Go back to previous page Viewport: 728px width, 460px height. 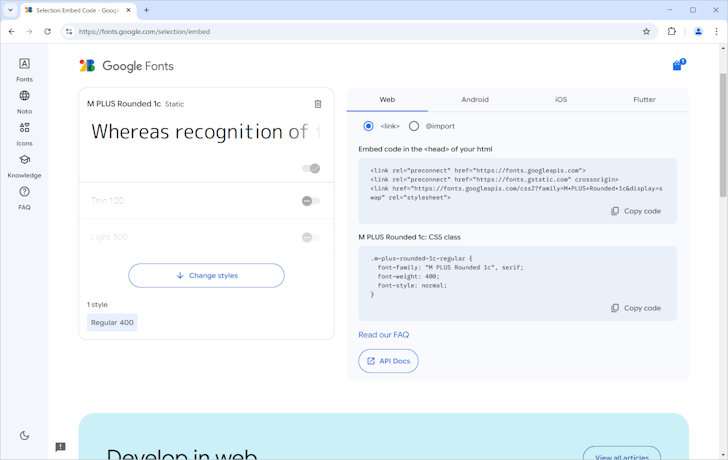tap(12, 32)
